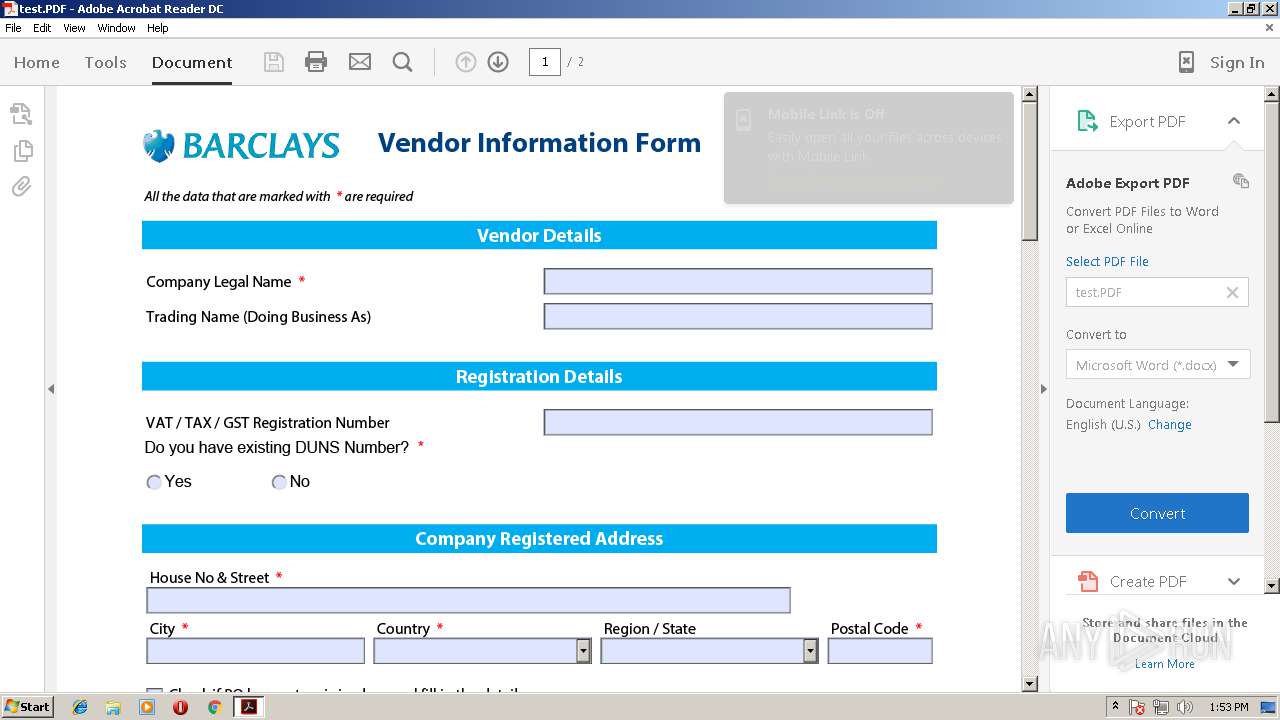The image size is (1280, 720).
Task: Collapse the right tools pane arrow
Action: [1043, 389]
